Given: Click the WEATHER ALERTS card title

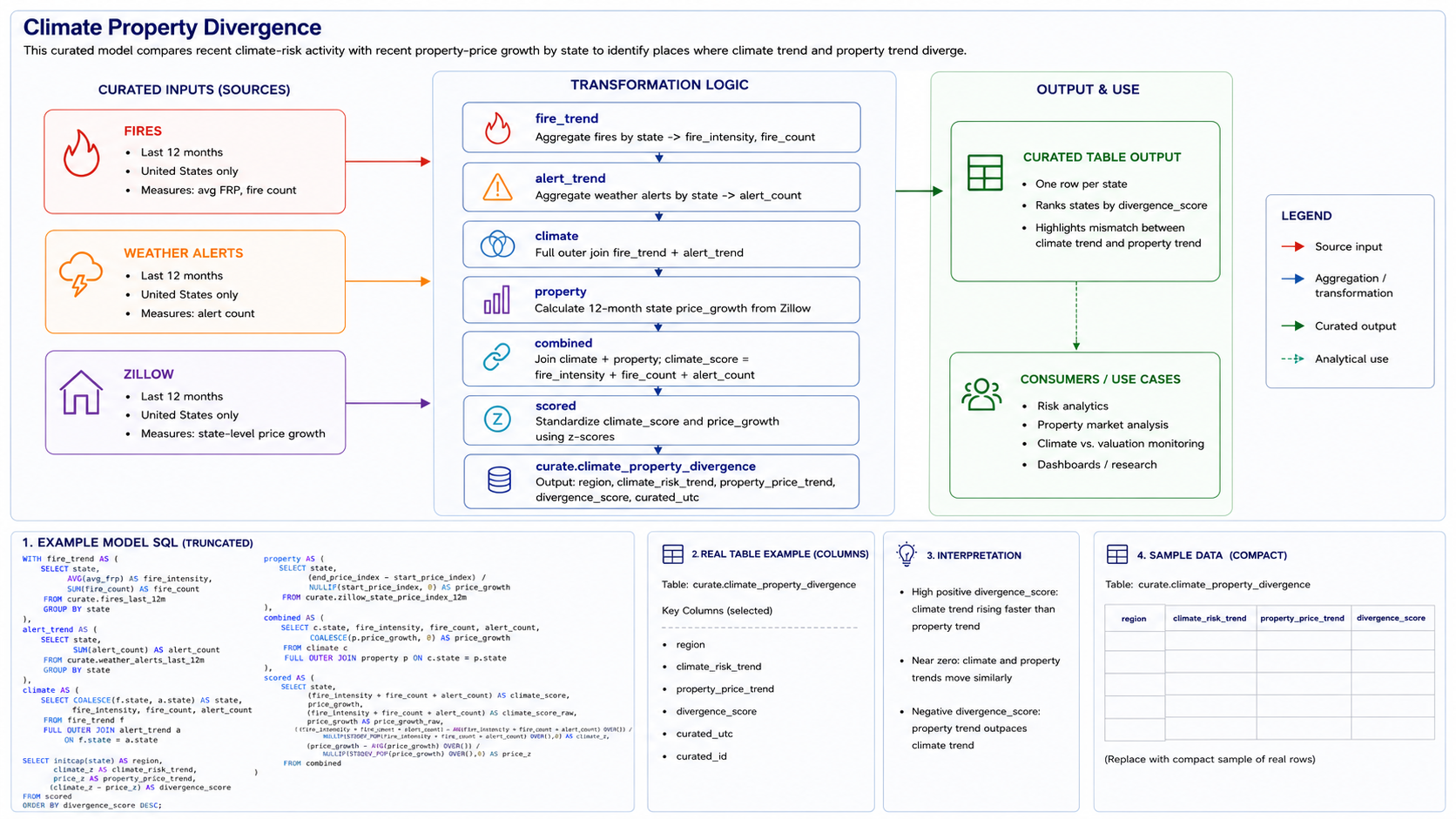Looking at the screenshot, I should click(x=184, y=253).
